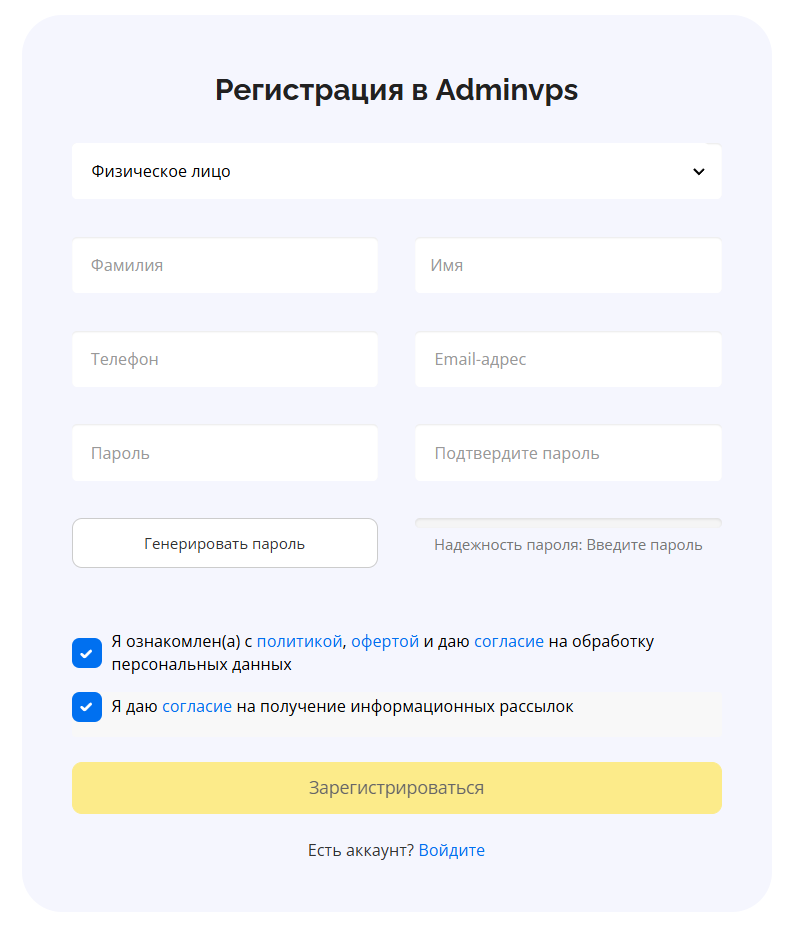The width and height of the screenshot is (792, 925).
Task: Open согласие link for информационных рассылок
Action: click(197, 706)
